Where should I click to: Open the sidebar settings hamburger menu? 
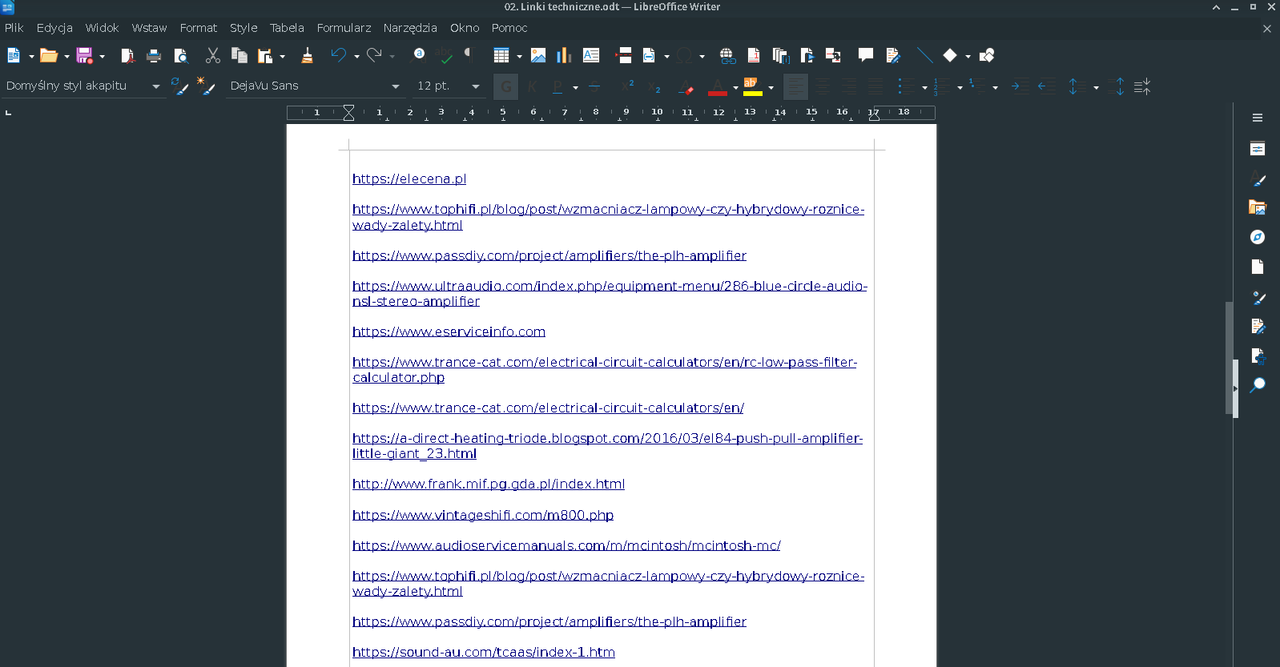tap(1258, 118)
